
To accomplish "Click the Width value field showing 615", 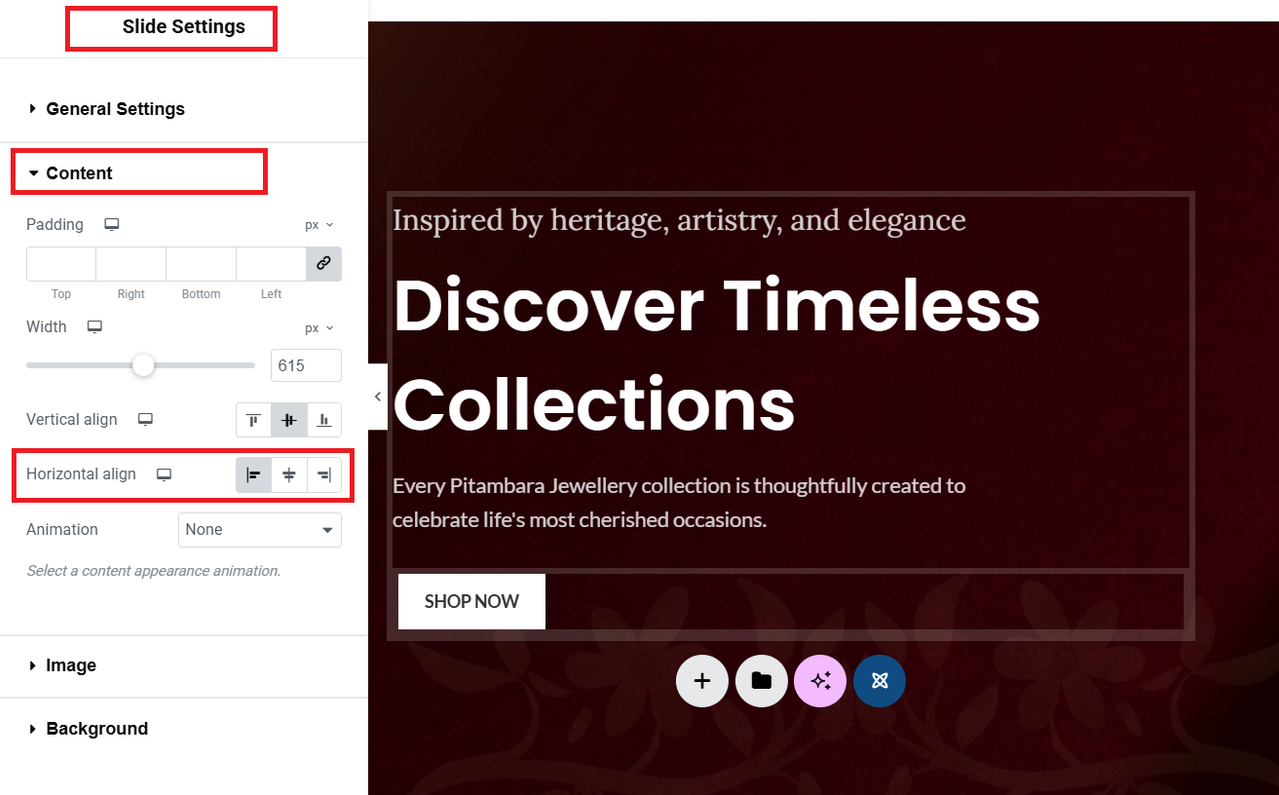I will click(306, 366).
